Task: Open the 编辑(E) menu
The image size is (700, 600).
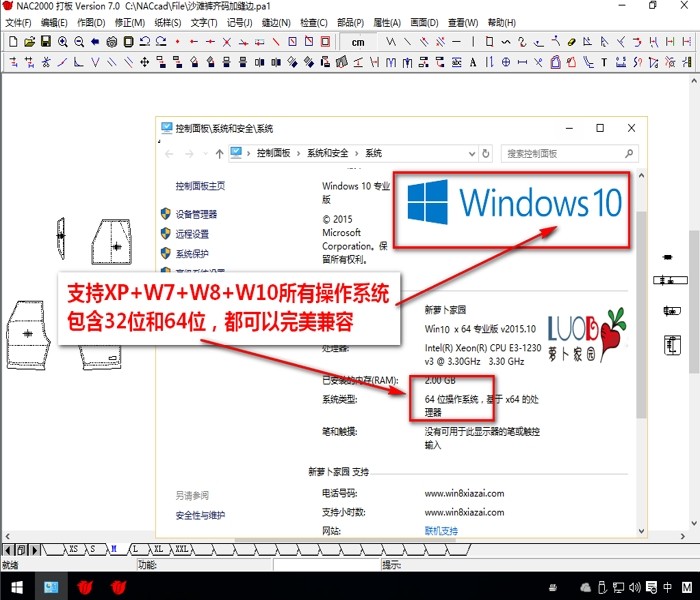Action: point(54,23)
